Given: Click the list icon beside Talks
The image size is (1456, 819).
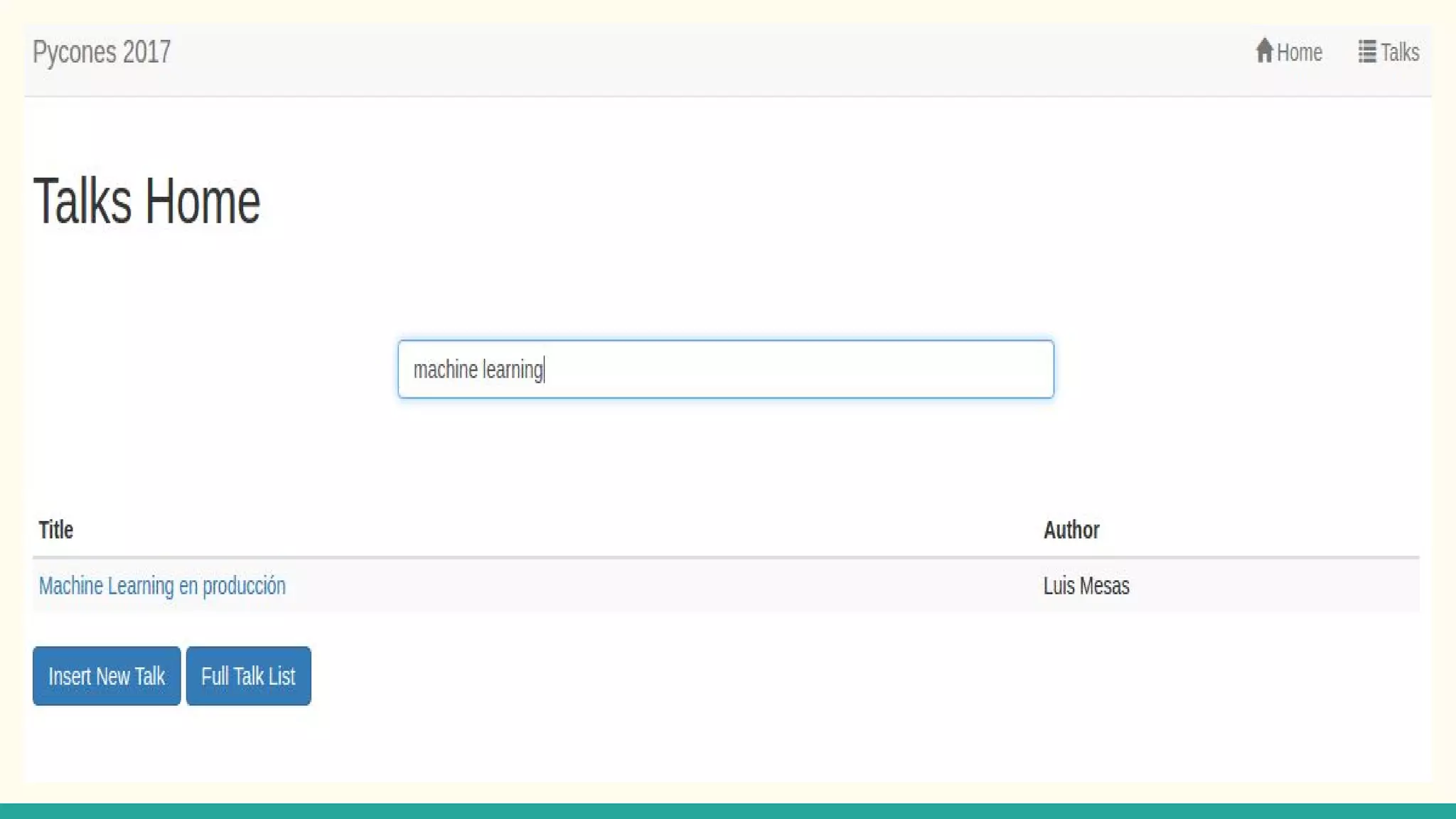Looking at the screenshot, I should point(1366,51).
